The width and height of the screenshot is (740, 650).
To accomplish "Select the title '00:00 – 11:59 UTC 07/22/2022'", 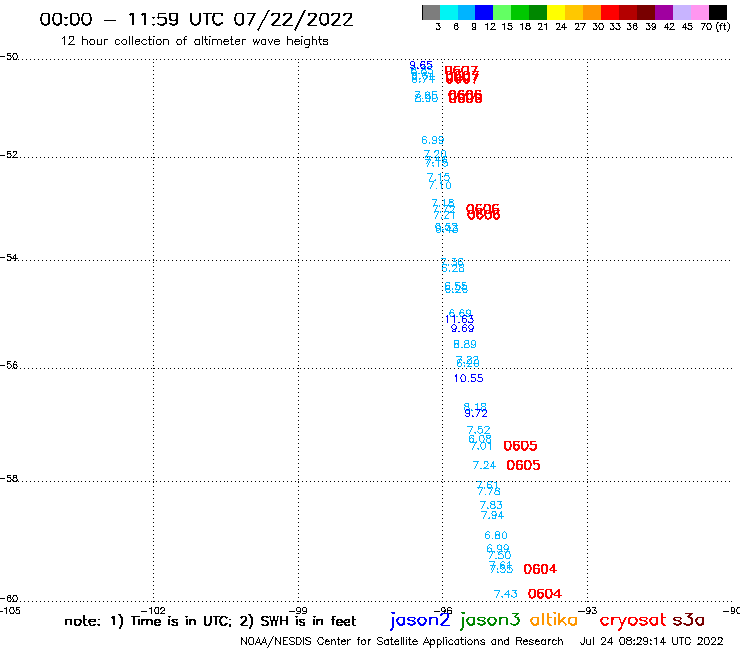I will tap(196, 19).
